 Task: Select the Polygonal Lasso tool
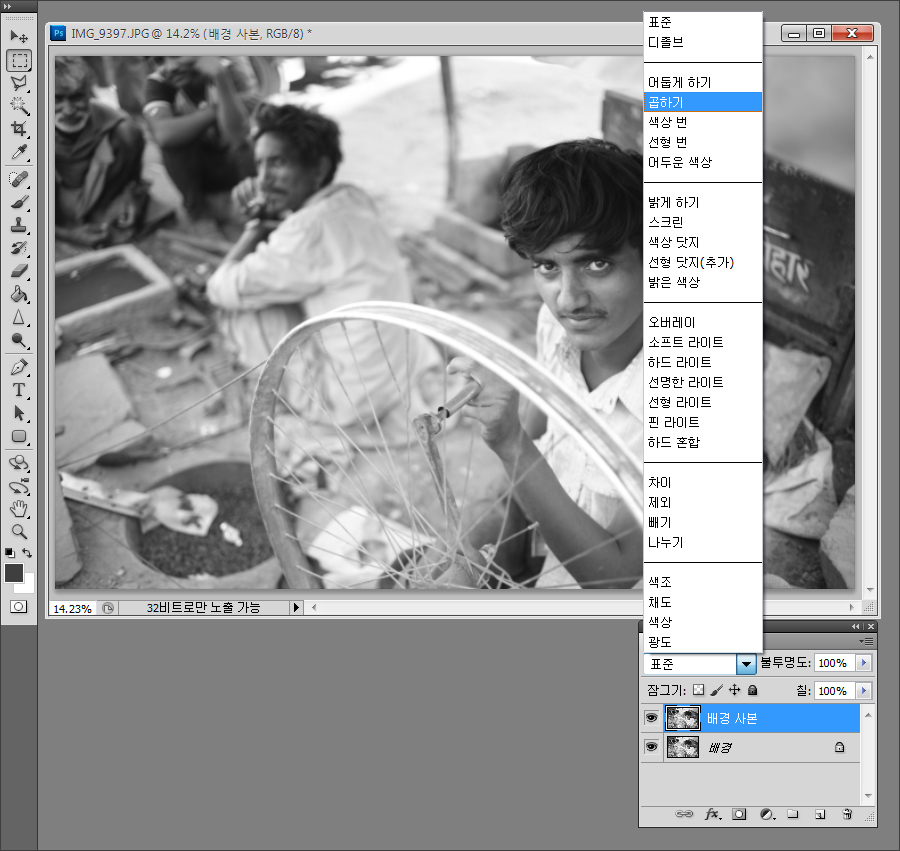pyautogui.click(x=19, y=83)
